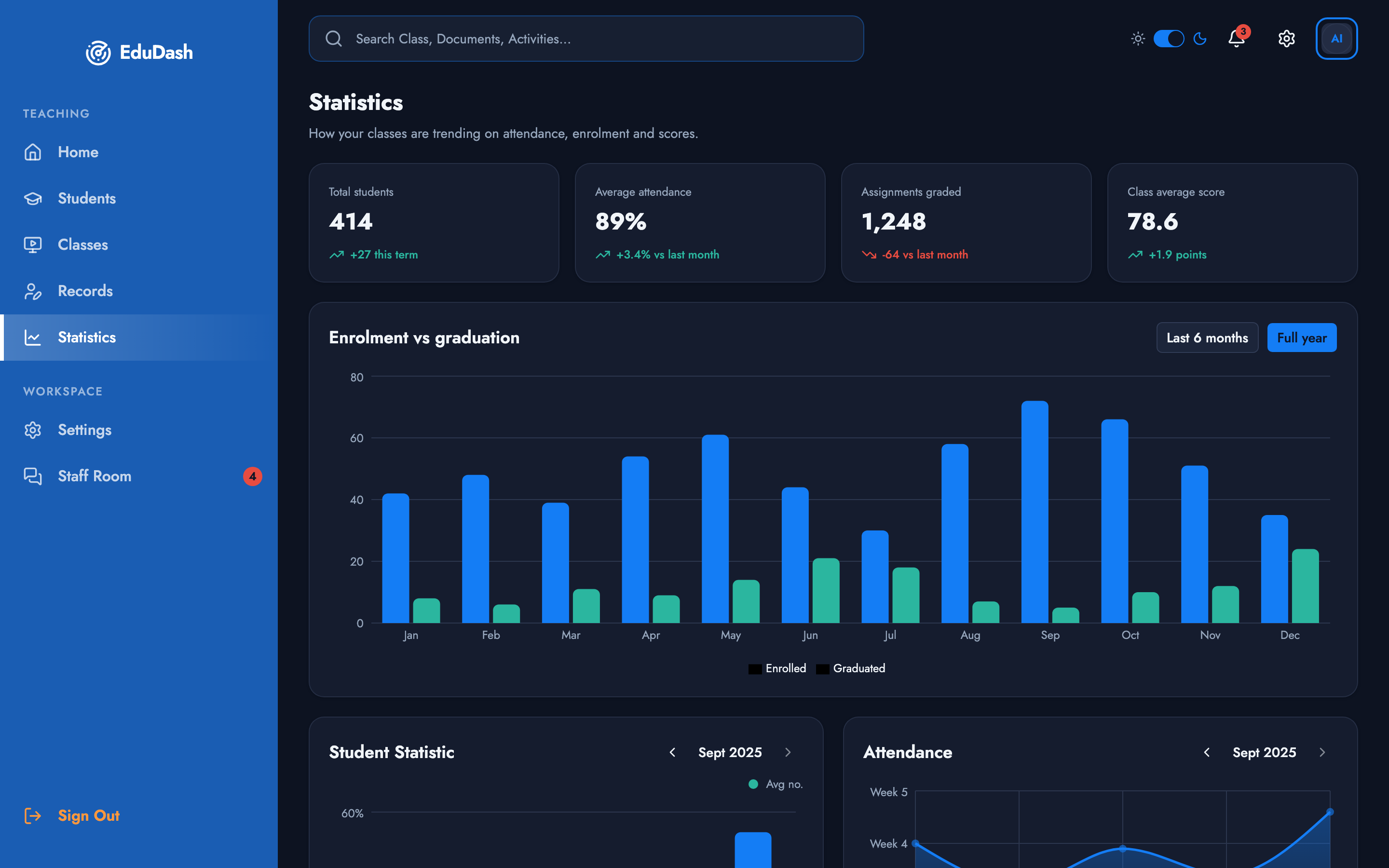Click the Total students card

[x=434, y=223]
